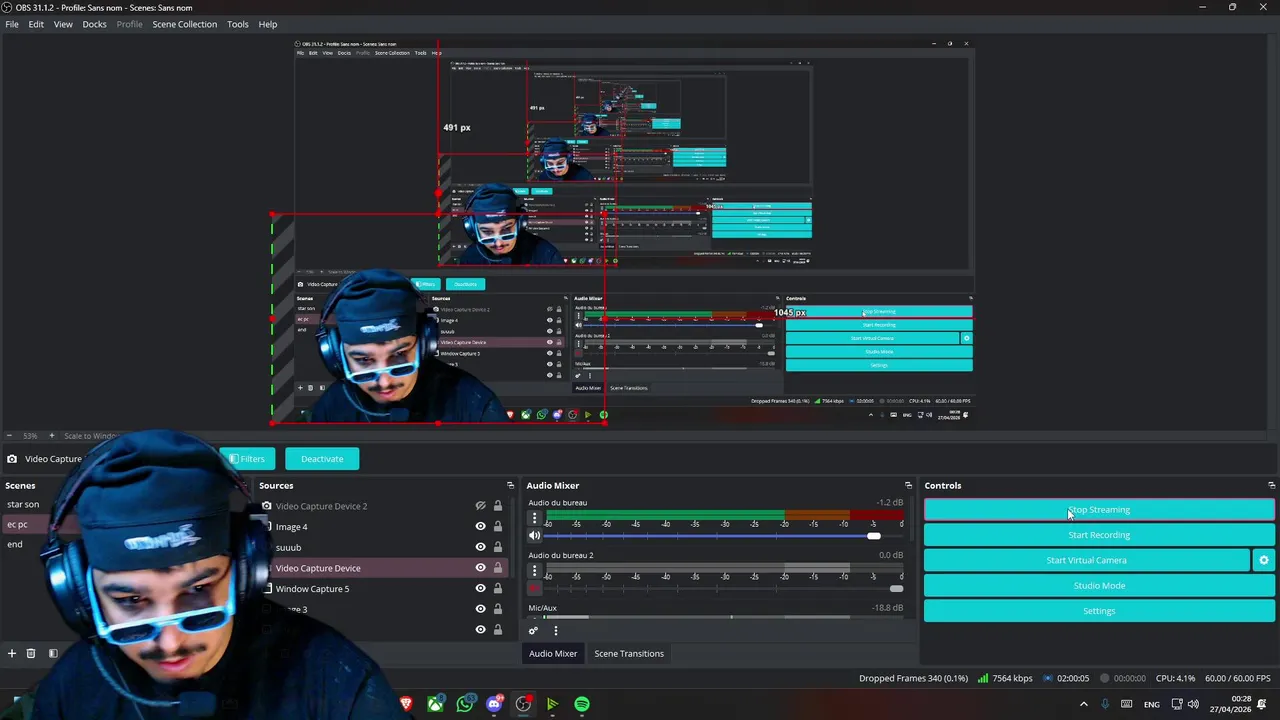1280x720 pixels.
Task: Click Start Virtual Camera
Action: pos(1087,560)
